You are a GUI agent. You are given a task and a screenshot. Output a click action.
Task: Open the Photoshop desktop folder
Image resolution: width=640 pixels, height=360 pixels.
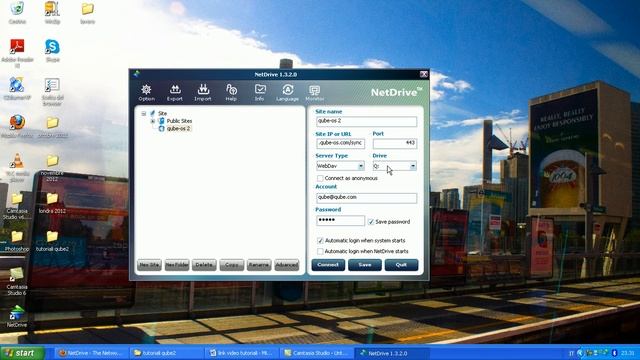(17, 241)
